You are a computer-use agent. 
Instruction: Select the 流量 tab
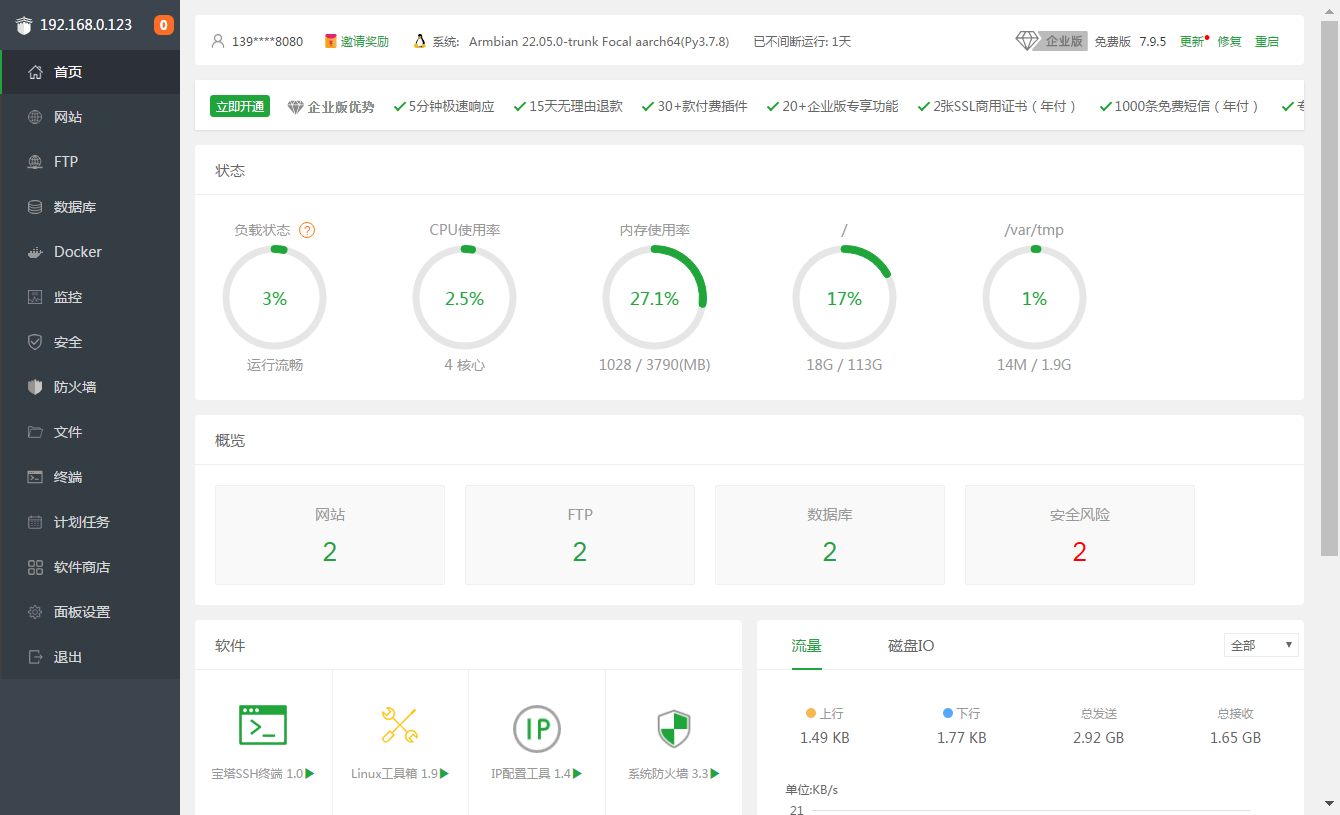tap(806, 646)
